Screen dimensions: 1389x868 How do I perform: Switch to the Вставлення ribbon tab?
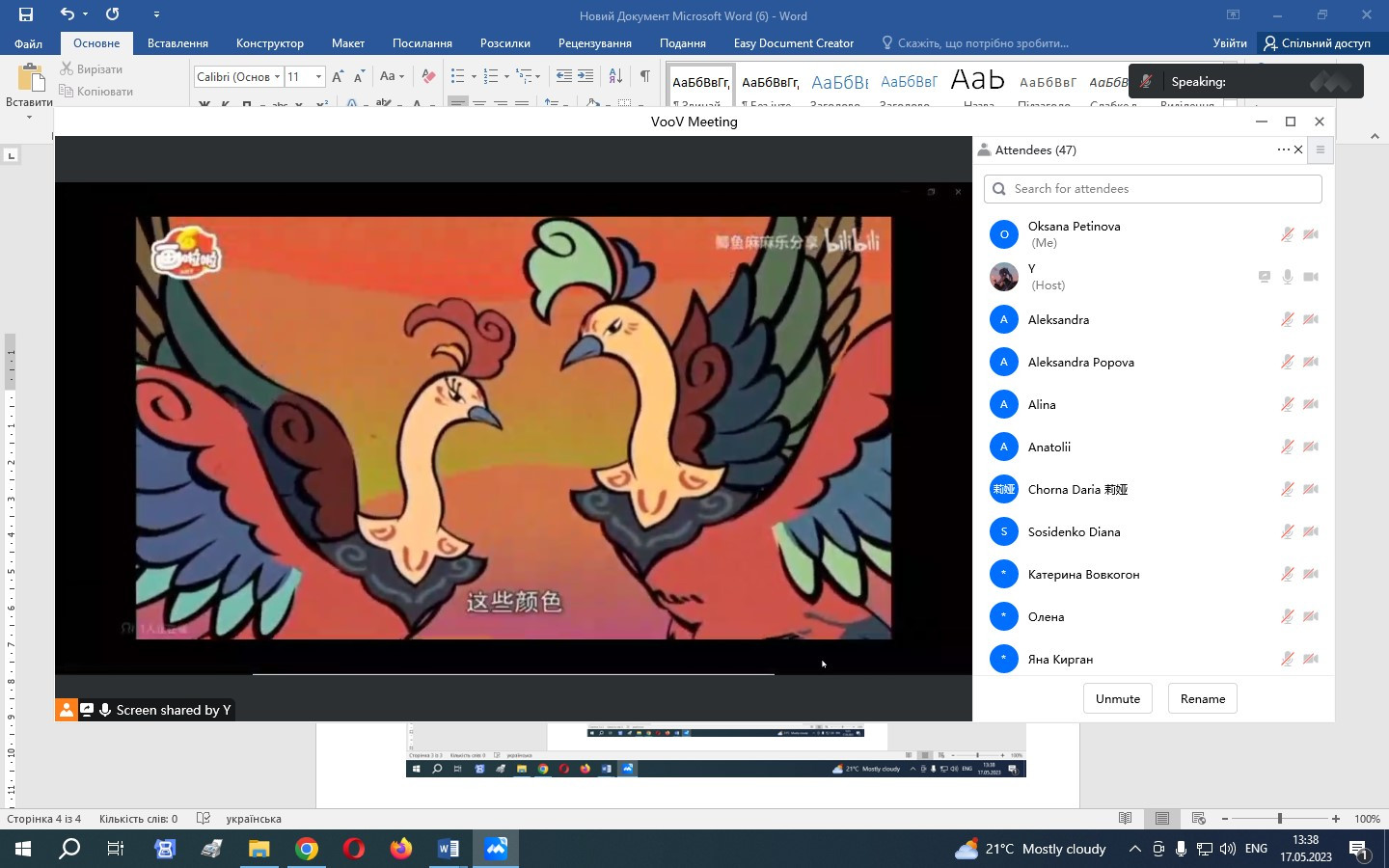click(177, 43)
